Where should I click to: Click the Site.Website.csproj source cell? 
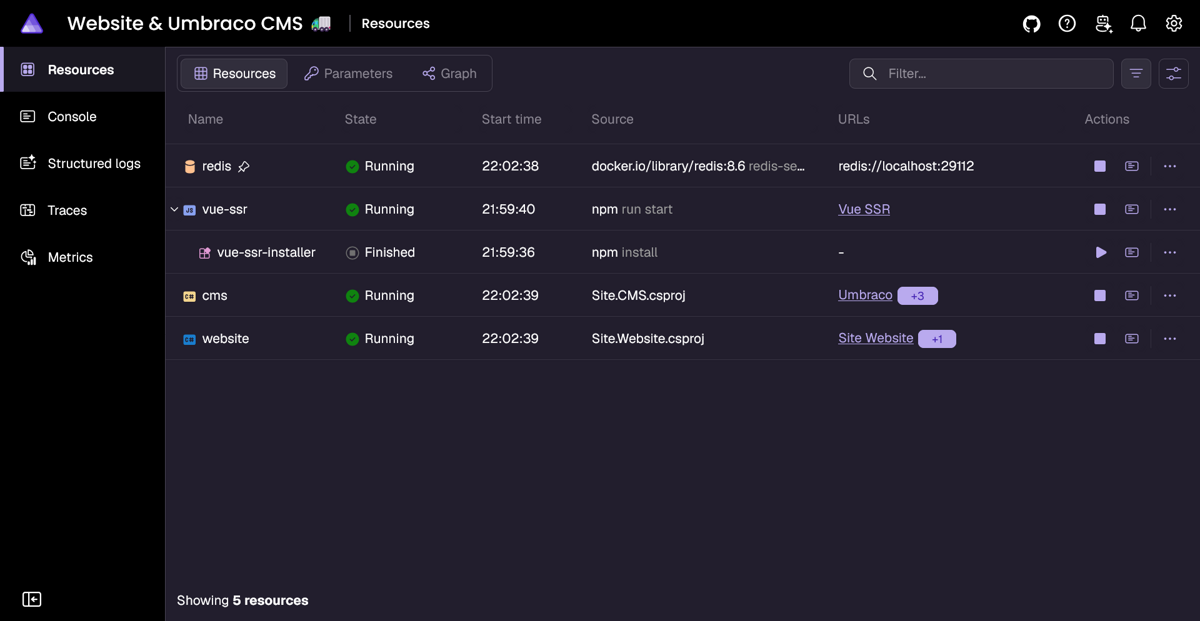(648, 338)
